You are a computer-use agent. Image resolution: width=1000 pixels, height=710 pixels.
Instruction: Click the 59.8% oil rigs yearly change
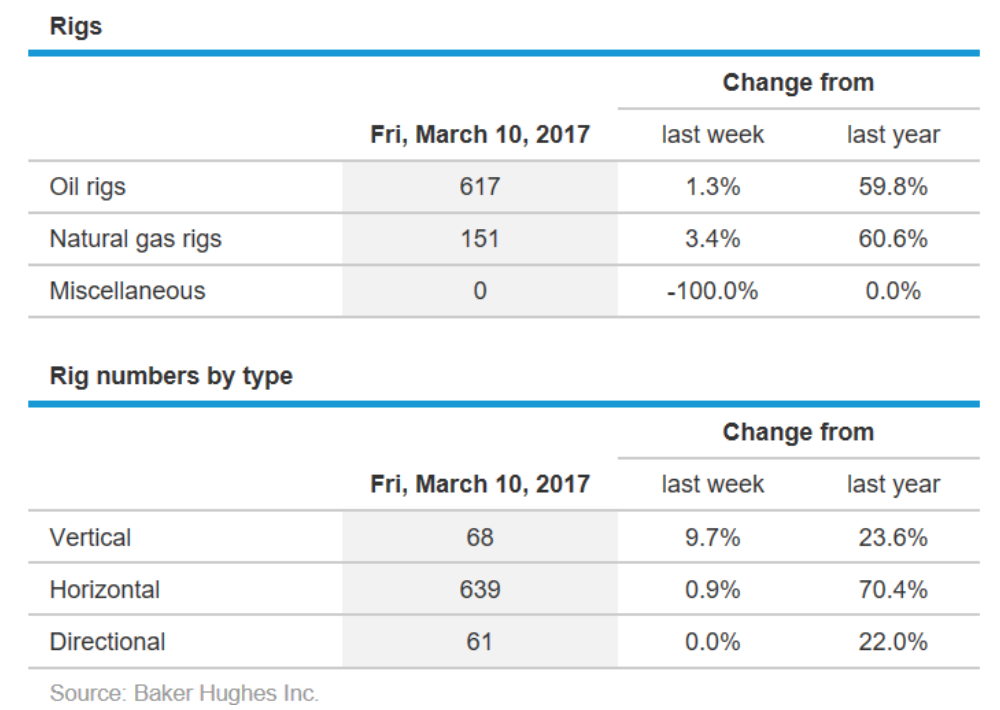893,187
